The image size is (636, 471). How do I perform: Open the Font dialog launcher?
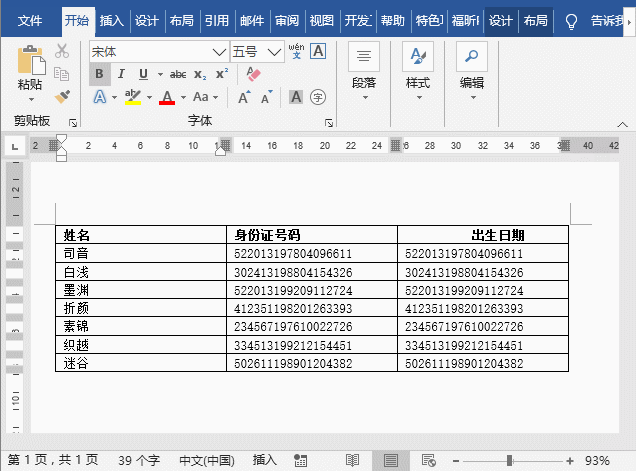tap(329, 123)
